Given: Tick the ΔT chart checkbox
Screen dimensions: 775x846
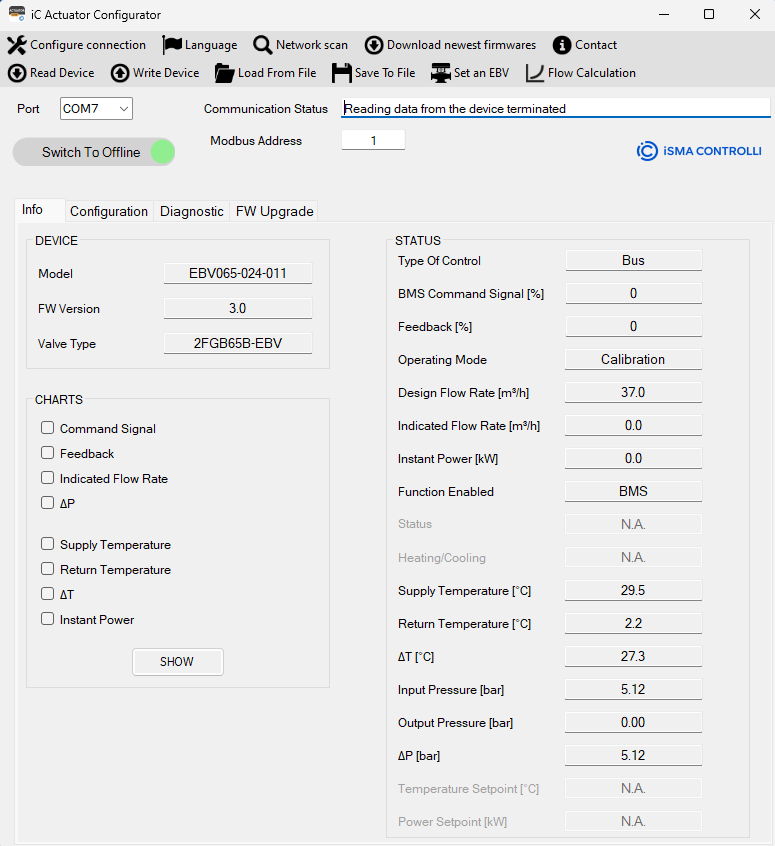Looking at the screenshot, I should point(47,593).
